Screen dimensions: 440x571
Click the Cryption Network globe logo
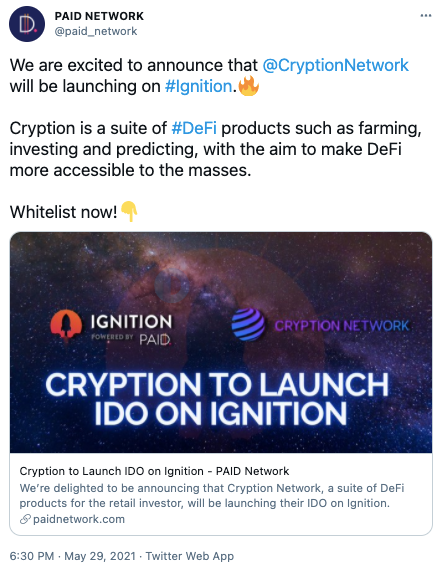[248, 324]
